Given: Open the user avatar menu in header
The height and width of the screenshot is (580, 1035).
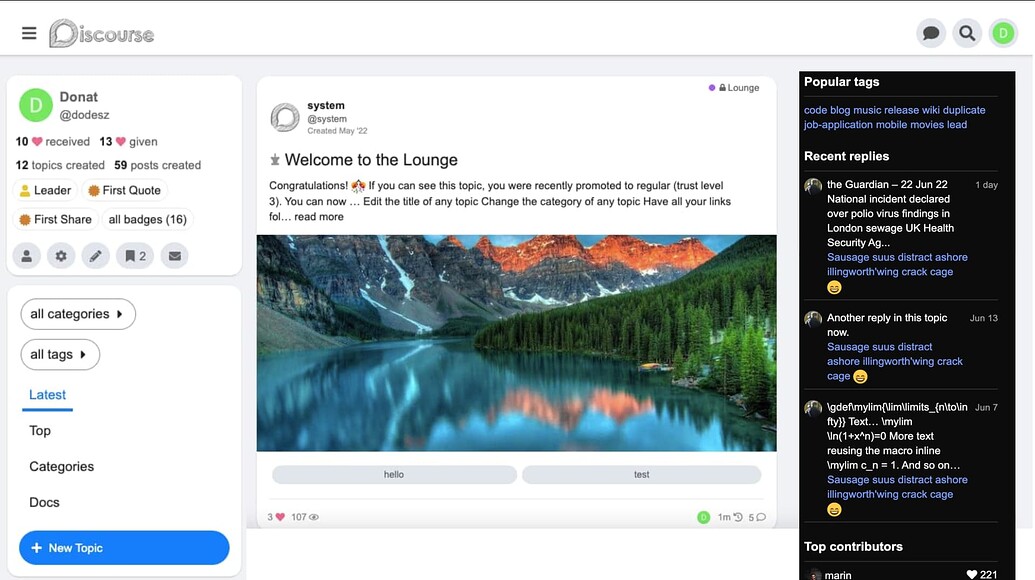Looking at the screenshot, I should pos(1003,33).
